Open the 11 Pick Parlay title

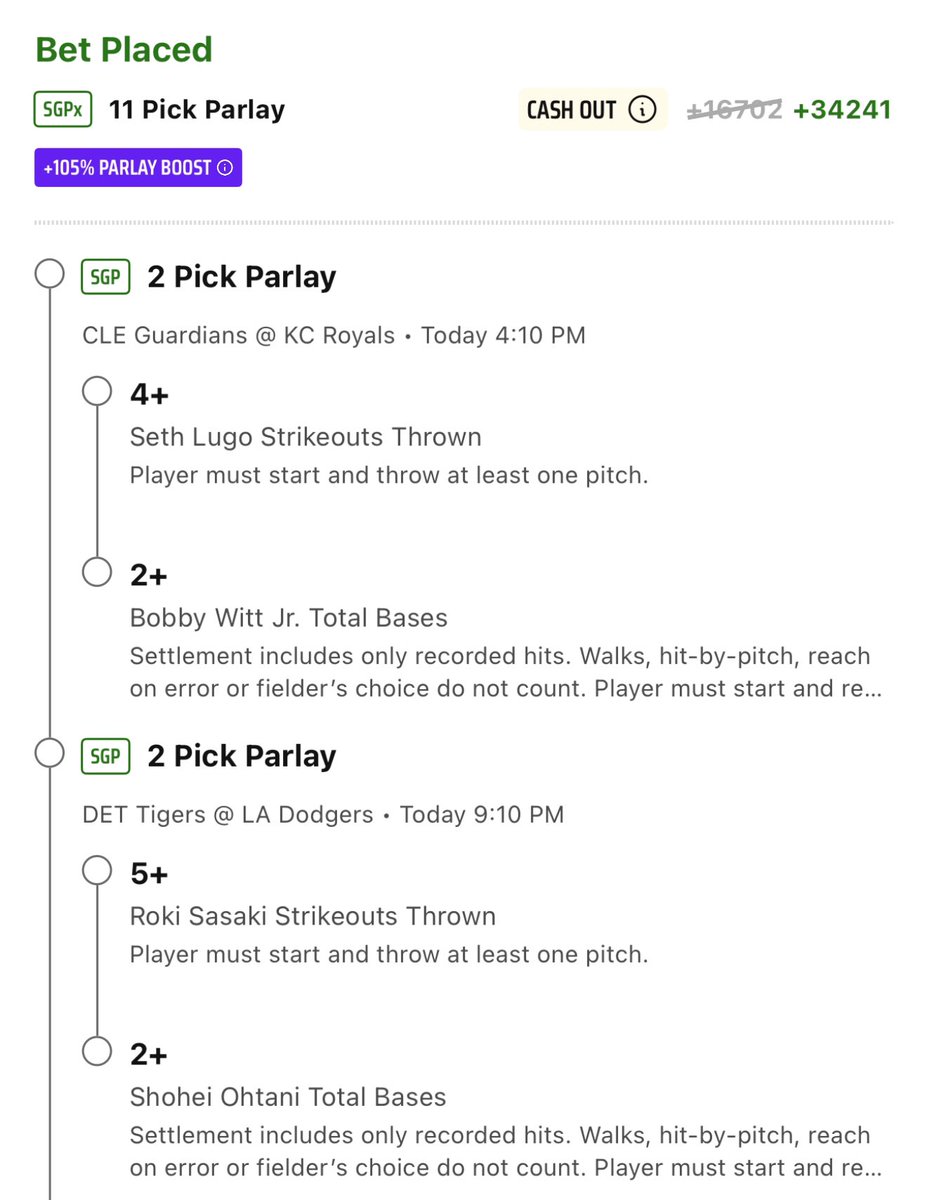click(197, 110)
